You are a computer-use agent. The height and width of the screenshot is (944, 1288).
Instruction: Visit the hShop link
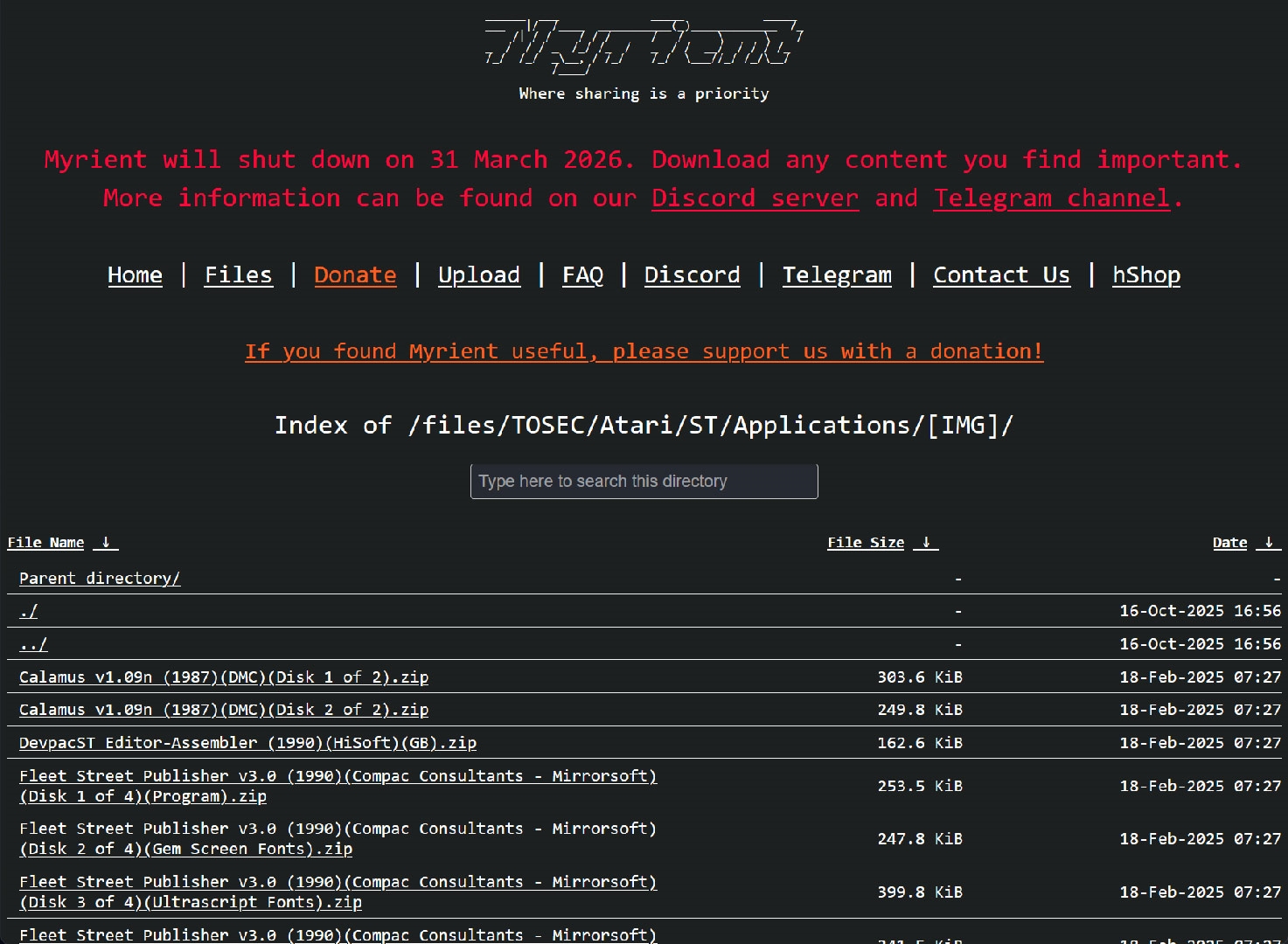[x=1145, y=275]
